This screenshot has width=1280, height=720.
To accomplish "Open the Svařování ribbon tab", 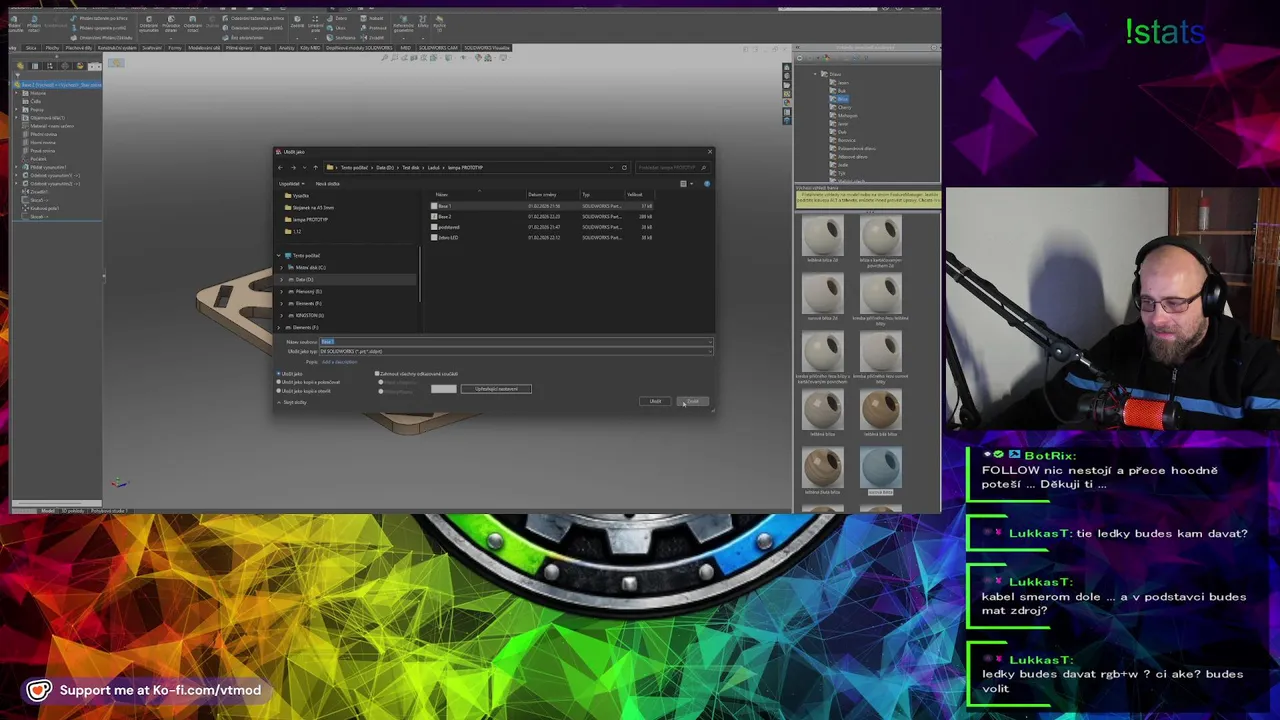I will pyautogui.click(x=152, y=48).
